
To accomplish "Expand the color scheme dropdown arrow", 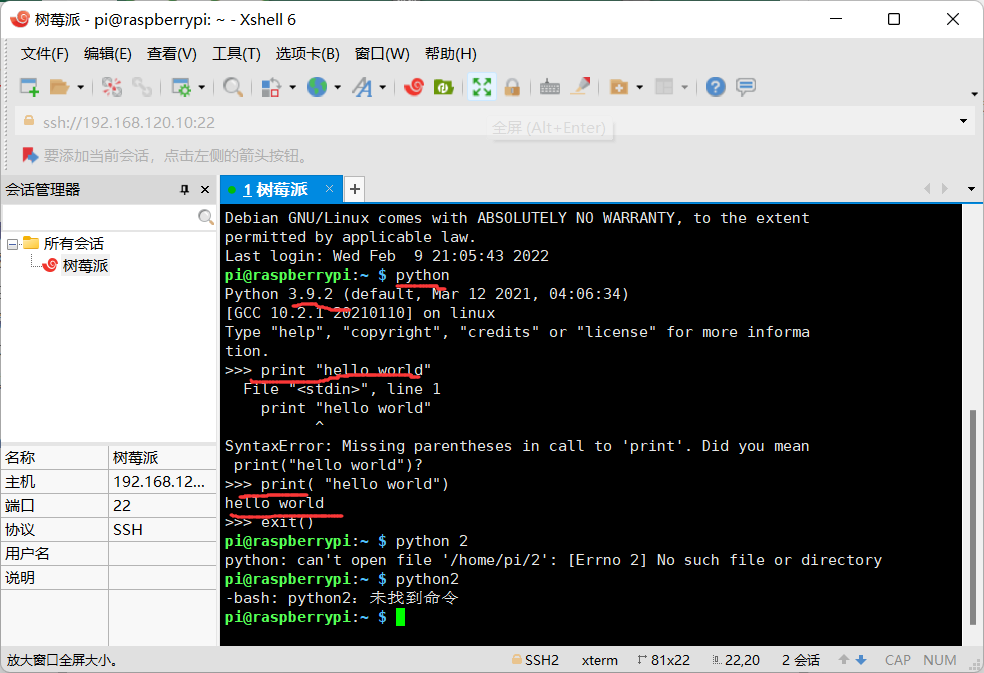I will pyautogui.click(x=292, y=87).
